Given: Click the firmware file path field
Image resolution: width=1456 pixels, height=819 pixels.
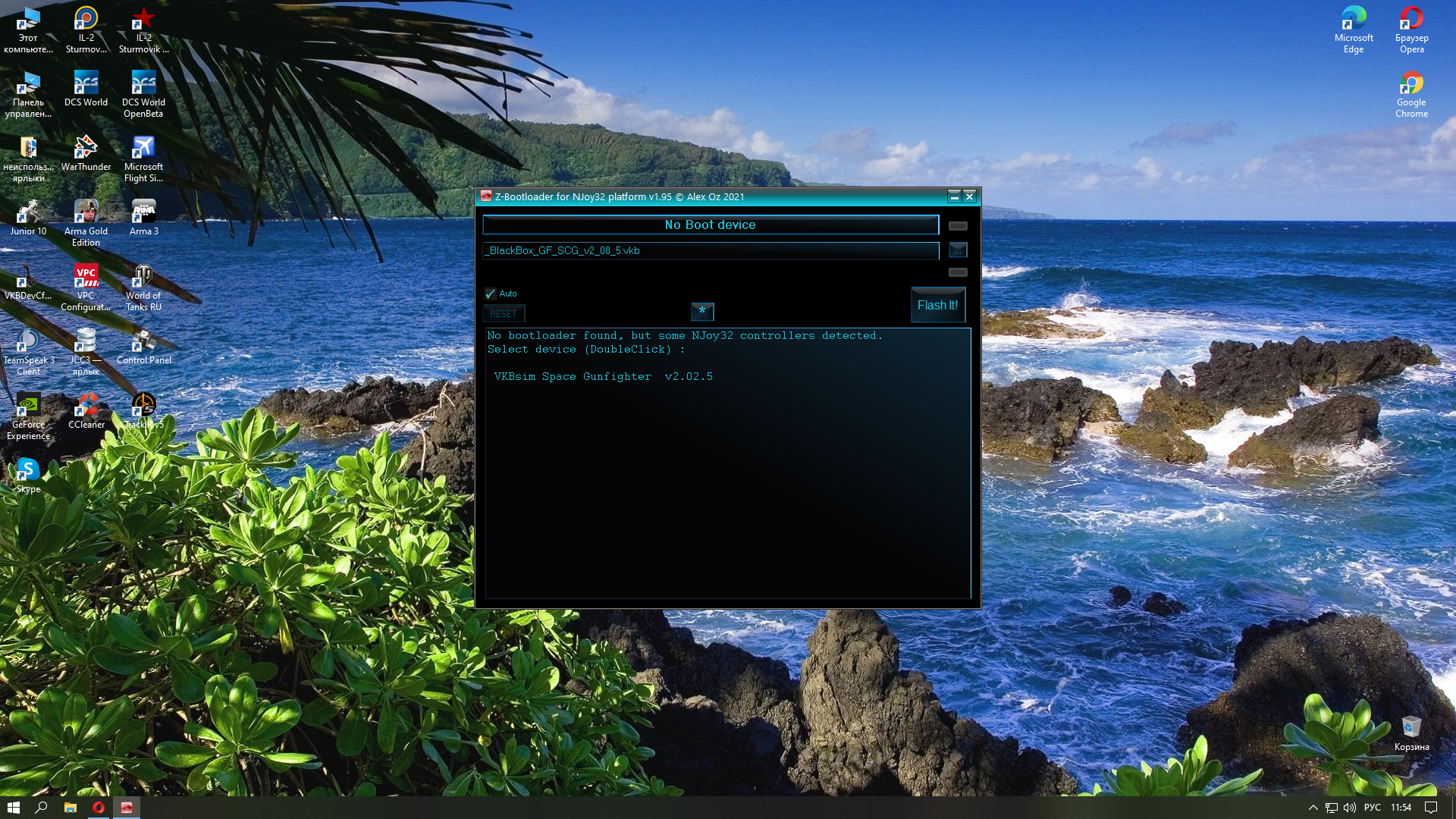Looking at the screenshot, I should [x=711, y=250].
